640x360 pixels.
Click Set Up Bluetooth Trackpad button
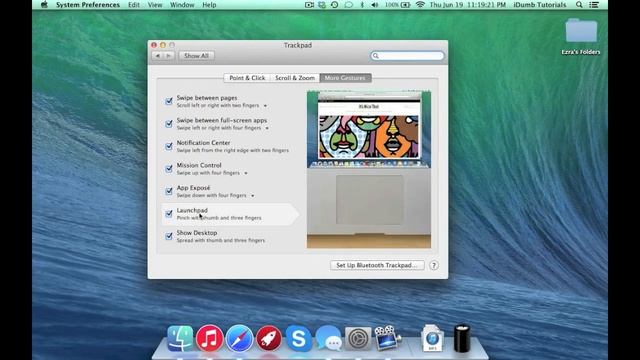pos(377,265)
